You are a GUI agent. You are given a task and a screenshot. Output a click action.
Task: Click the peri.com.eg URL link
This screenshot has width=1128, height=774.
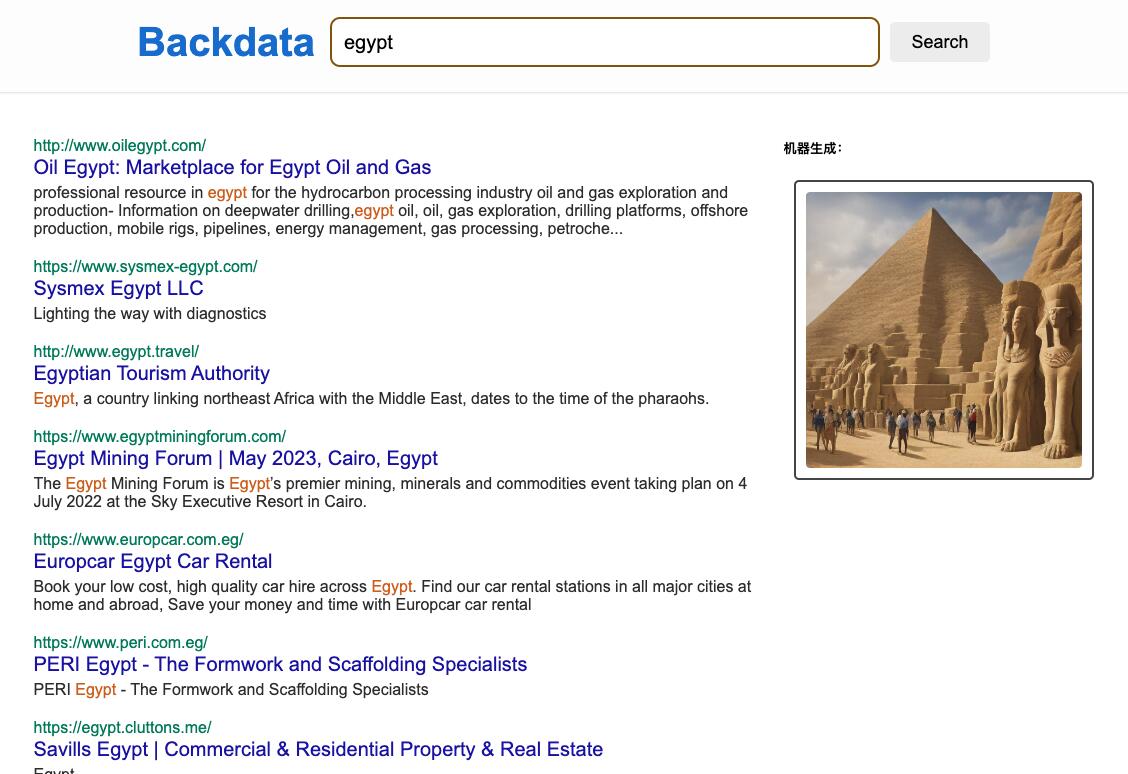click(x=120, y=642)
